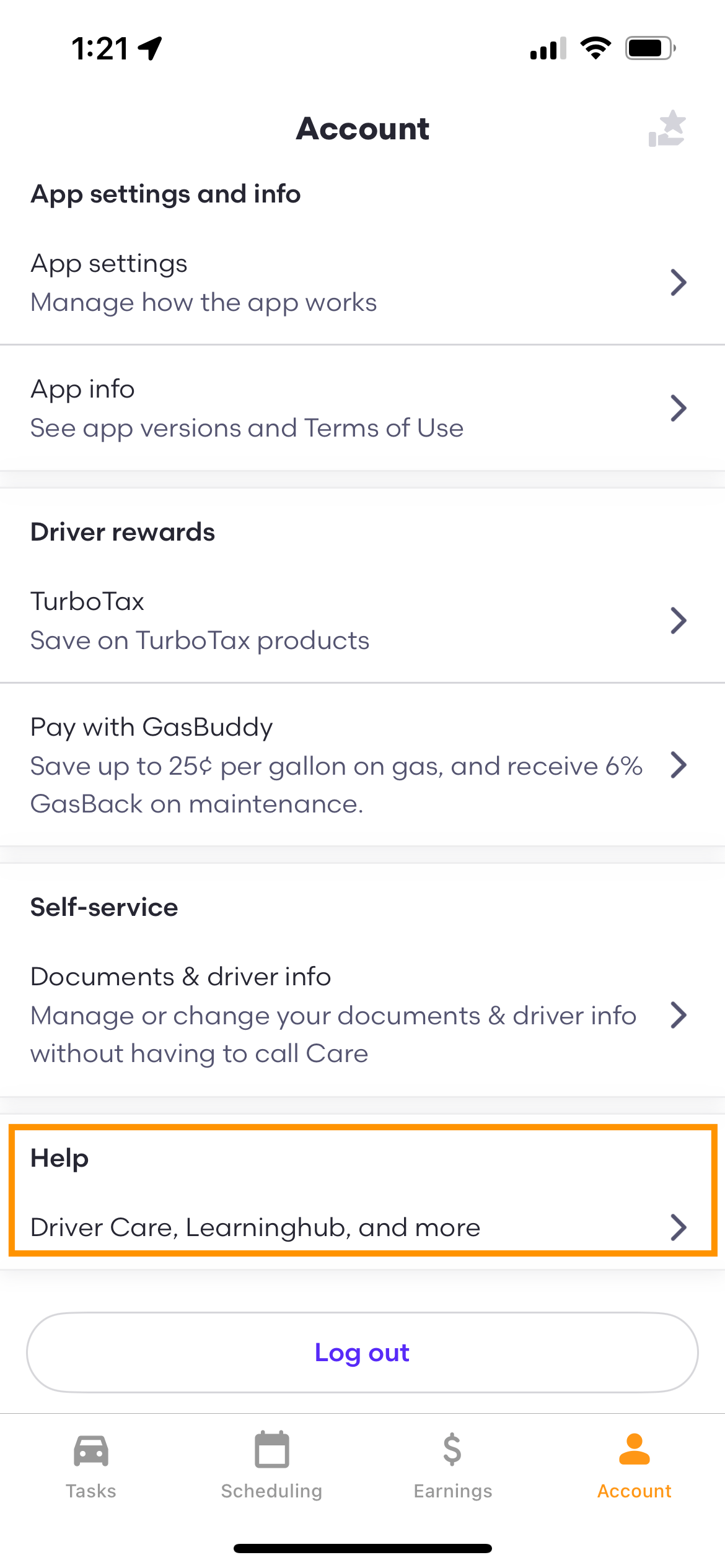The height and width of the screenshot is (1568, 725).
Task: Select the Account person icon
Action: (x=634, y=1449)
